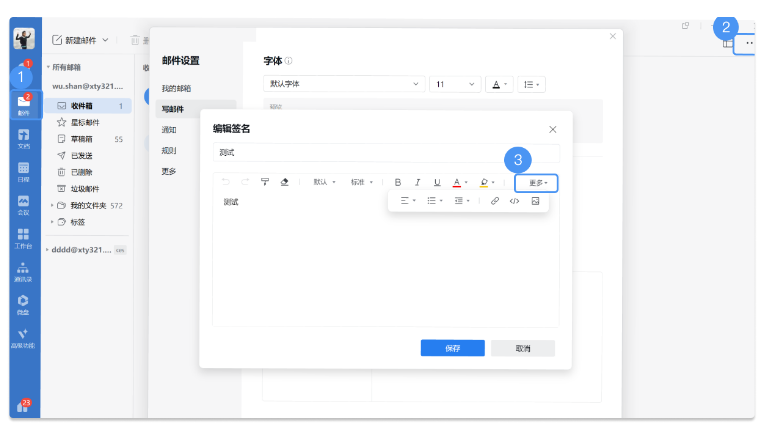768x447 pixels.
Task: Select 通知 in mail settings menu
Action: pos(169,130)
